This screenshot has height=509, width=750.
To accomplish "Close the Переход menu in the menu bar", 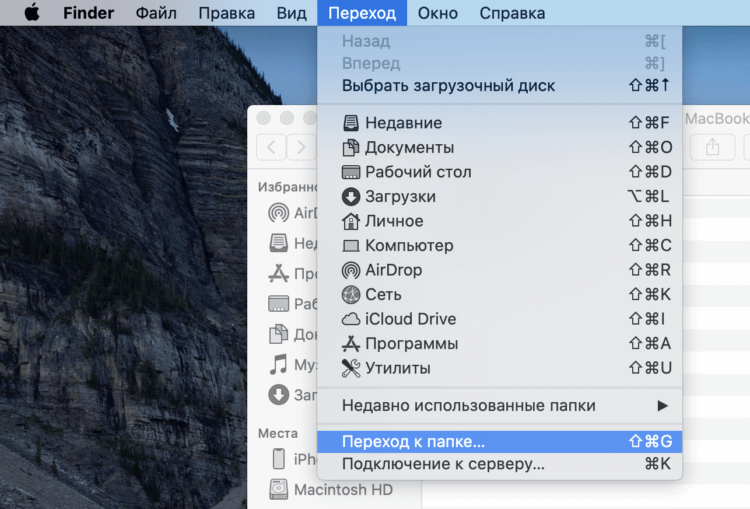I will 362,13.
